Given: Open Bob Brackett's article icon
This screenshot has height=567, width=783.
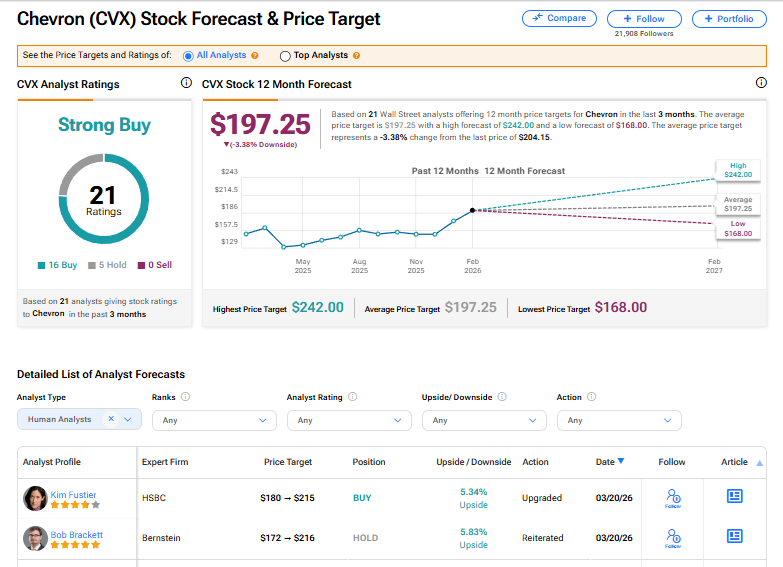Looking at the screenshot, I should 734,536.
